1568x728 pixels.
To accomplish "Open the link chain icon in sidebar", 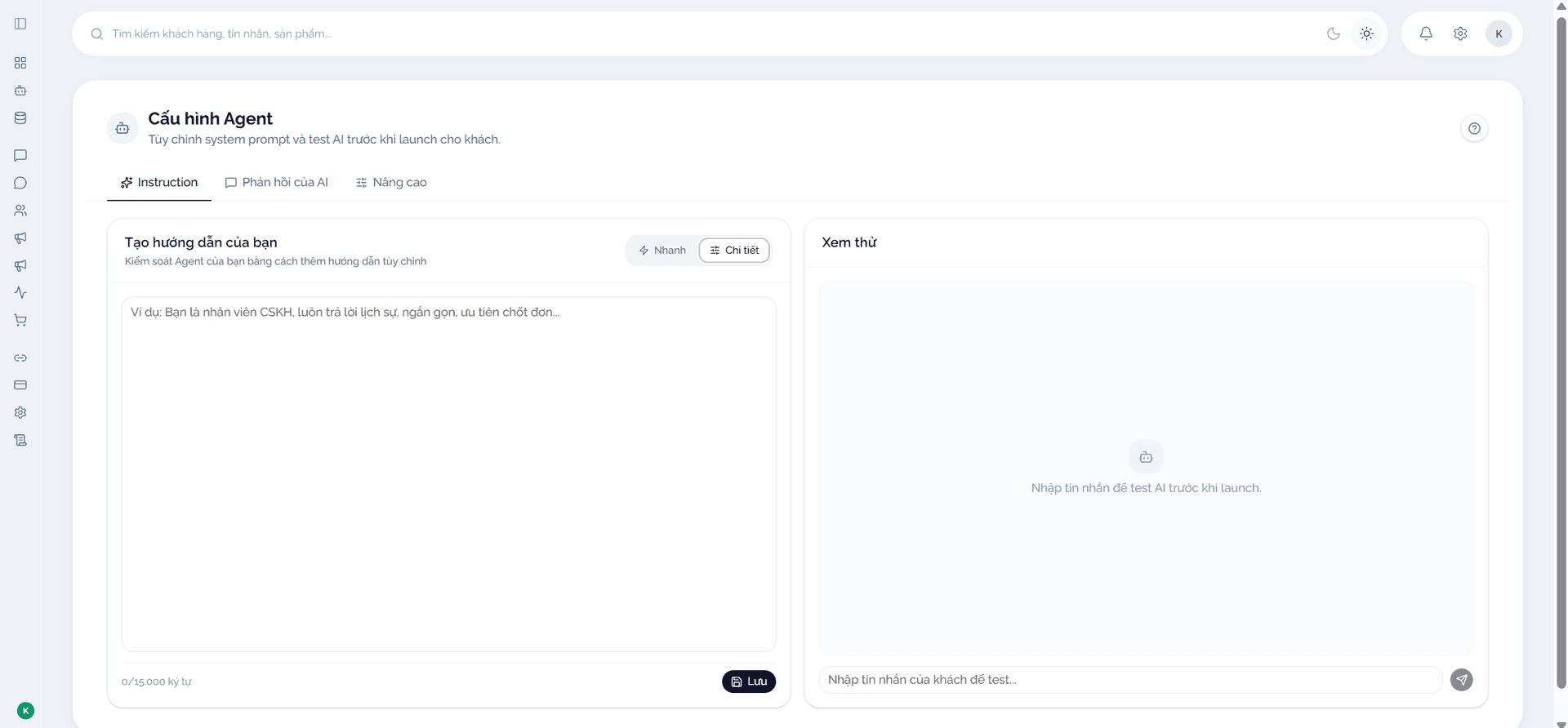I will [20, 357].
